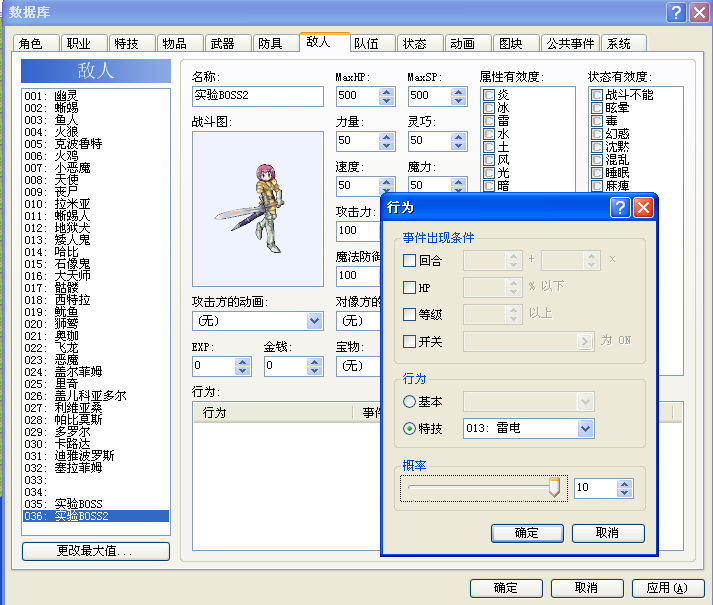Open the 特技 skill dropdown 013: 雷电
Screen dimensions: 713x605
[585, 429]
